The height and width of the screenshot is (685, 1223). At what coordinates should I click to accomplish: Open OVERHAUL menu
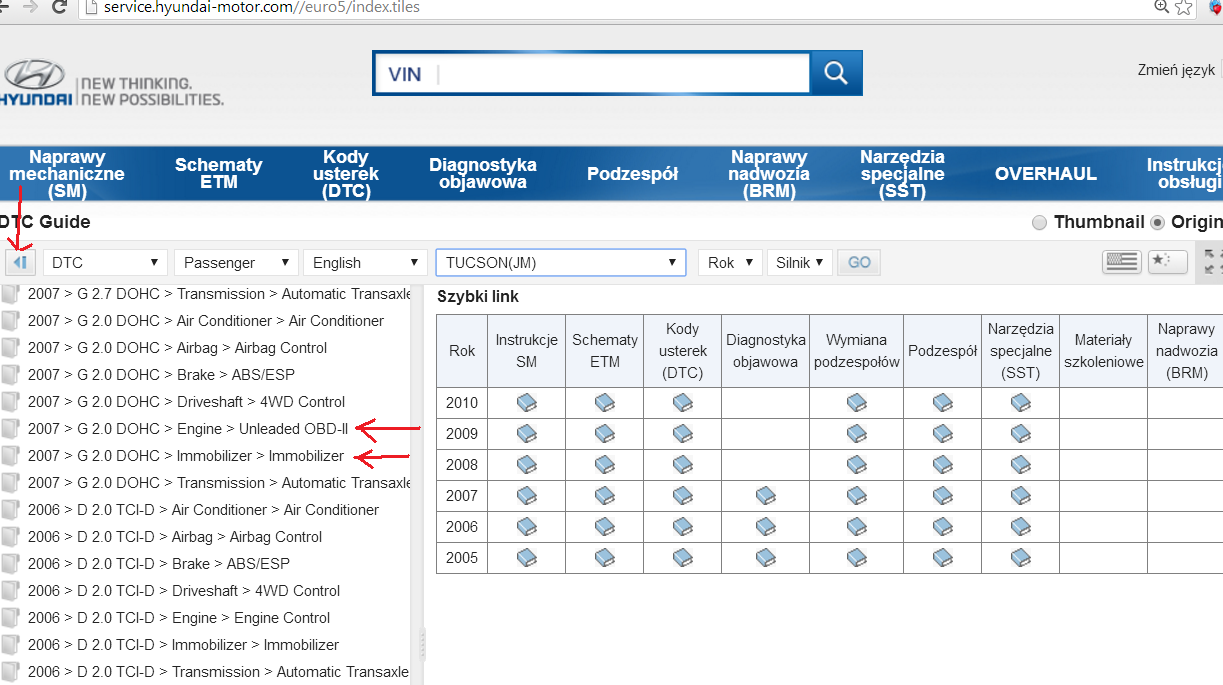point(1045,173)
